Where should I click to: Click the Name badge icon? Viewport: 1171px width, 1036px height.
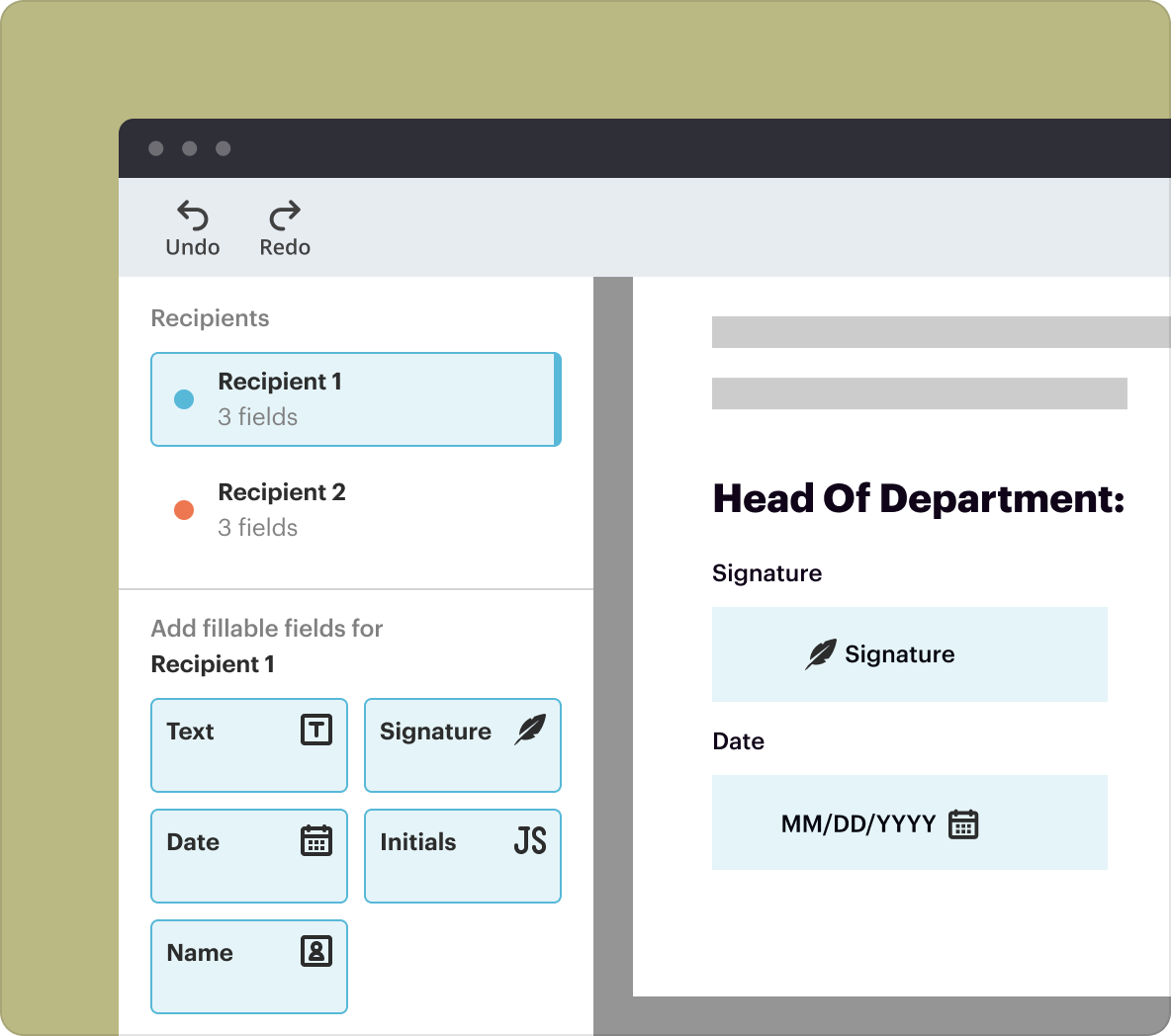click(x=317, y=953)
